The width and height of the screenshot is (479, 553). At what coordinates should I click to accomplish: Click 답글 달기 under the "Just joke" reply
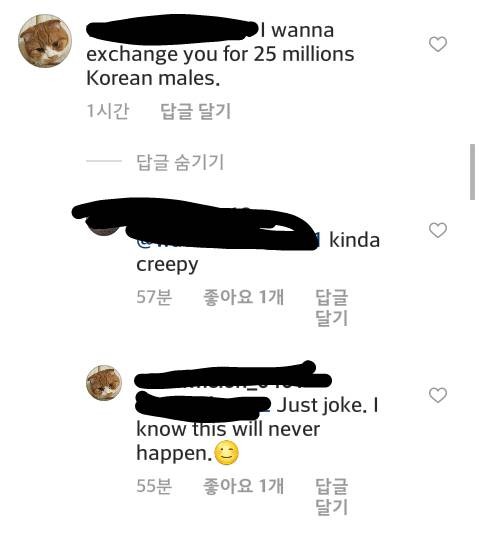click(x=332, y=497)
